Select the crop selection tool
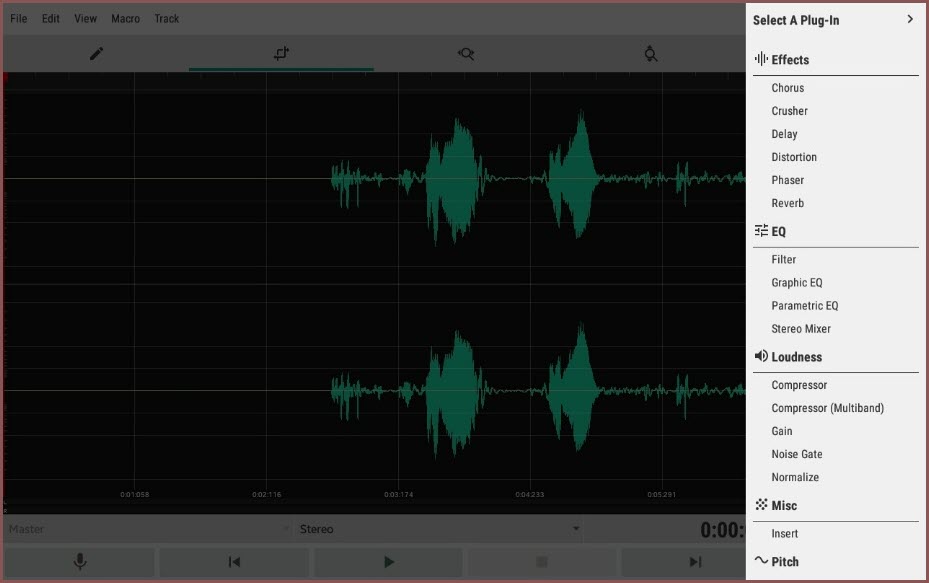Viewport: 929px width, 583px height. [281, 54]
